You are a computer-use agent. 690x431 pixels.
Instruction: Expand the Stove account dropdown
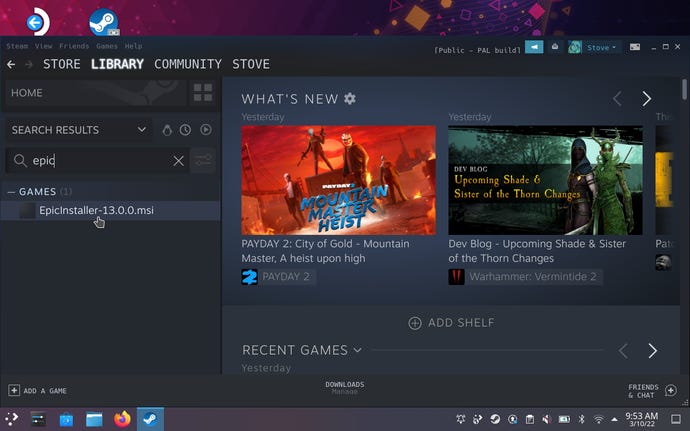[x=601, y=47]
